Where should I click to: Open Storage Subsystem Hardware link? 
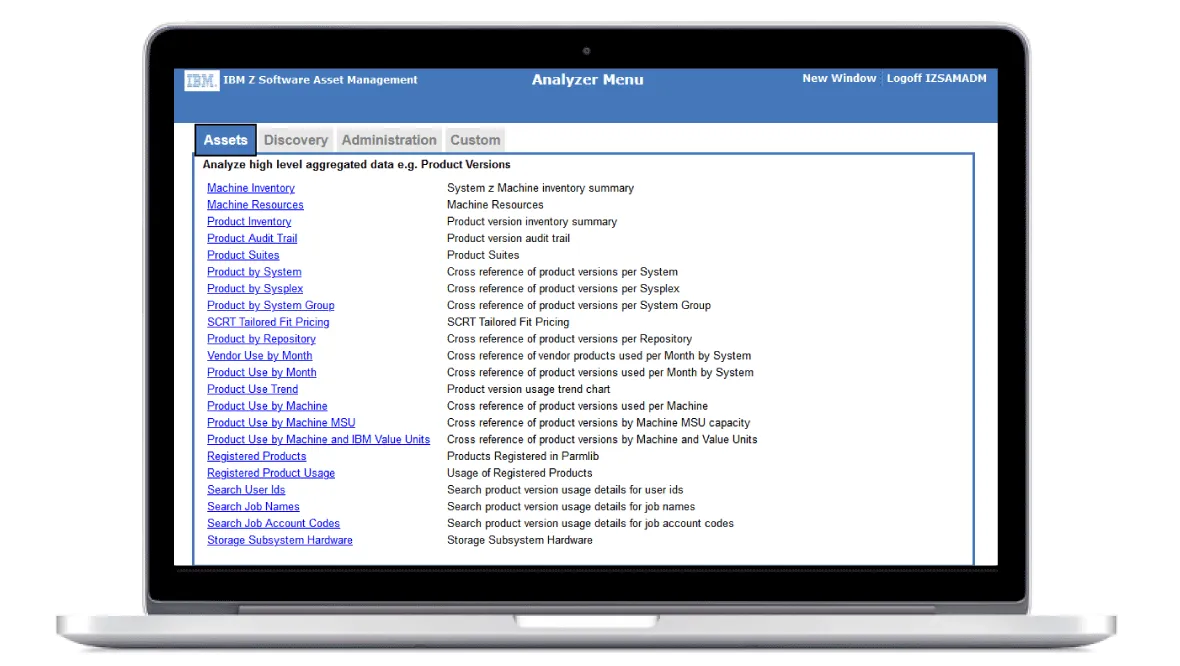tap(280, 540)
